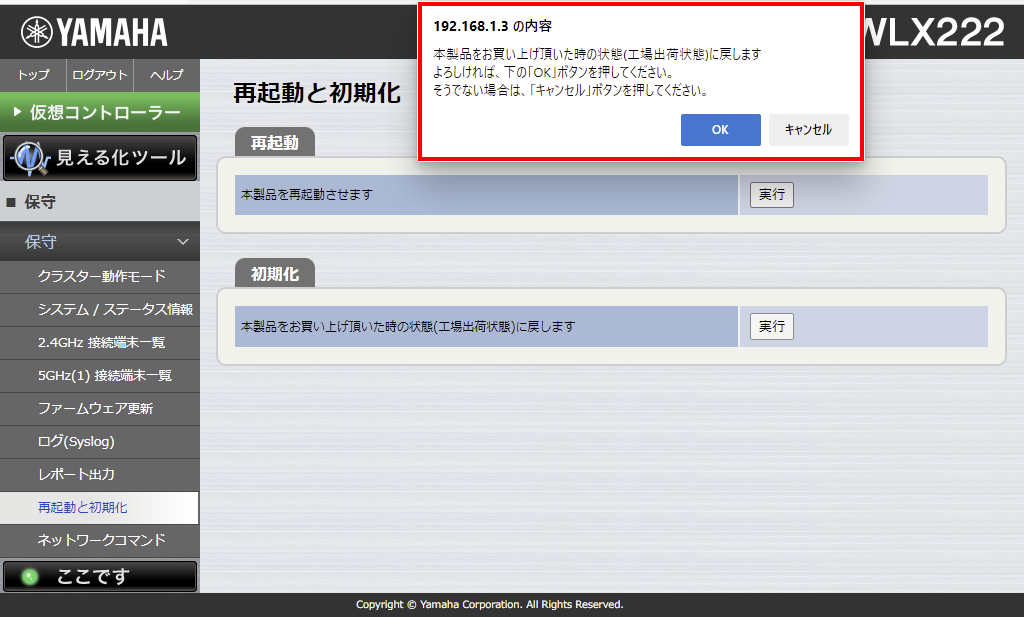Image resolution: width=1024 pixels, height=617 pixels.
Task: Click the Yamaha logo icon
Action: 37,33
